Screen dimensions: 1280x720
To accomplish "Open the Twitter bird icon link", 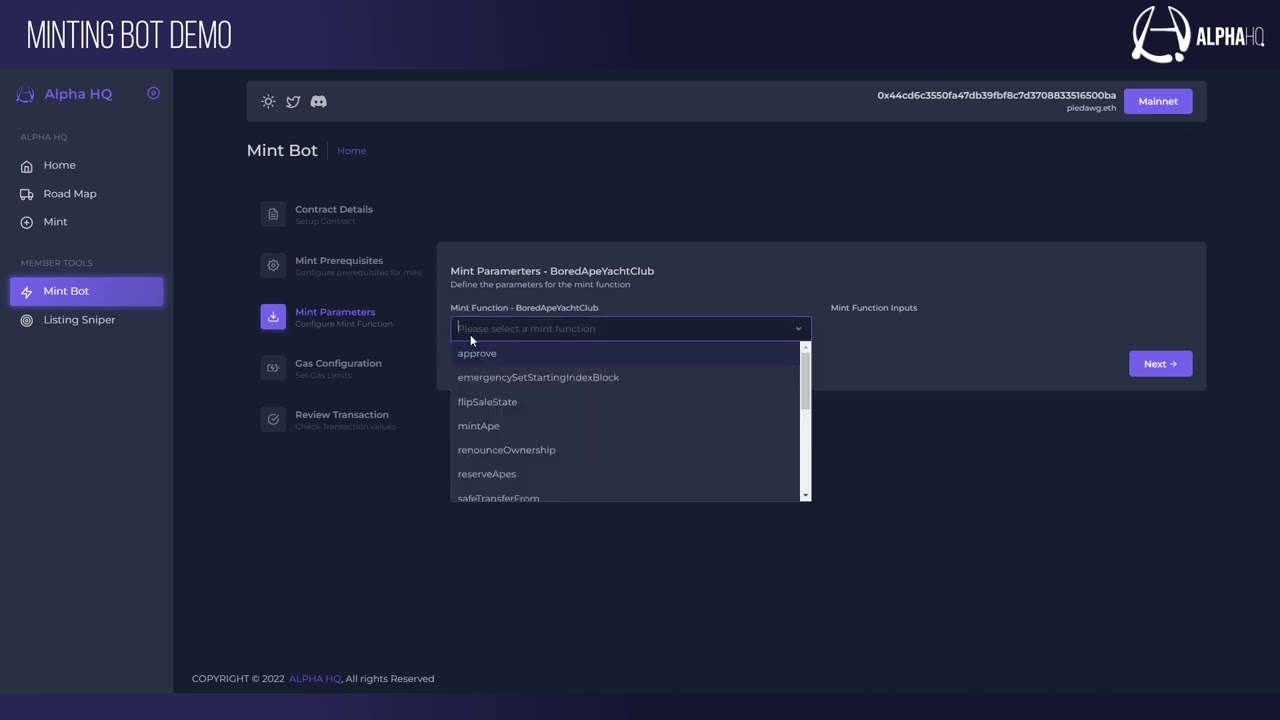I will (x=293, y=101).
